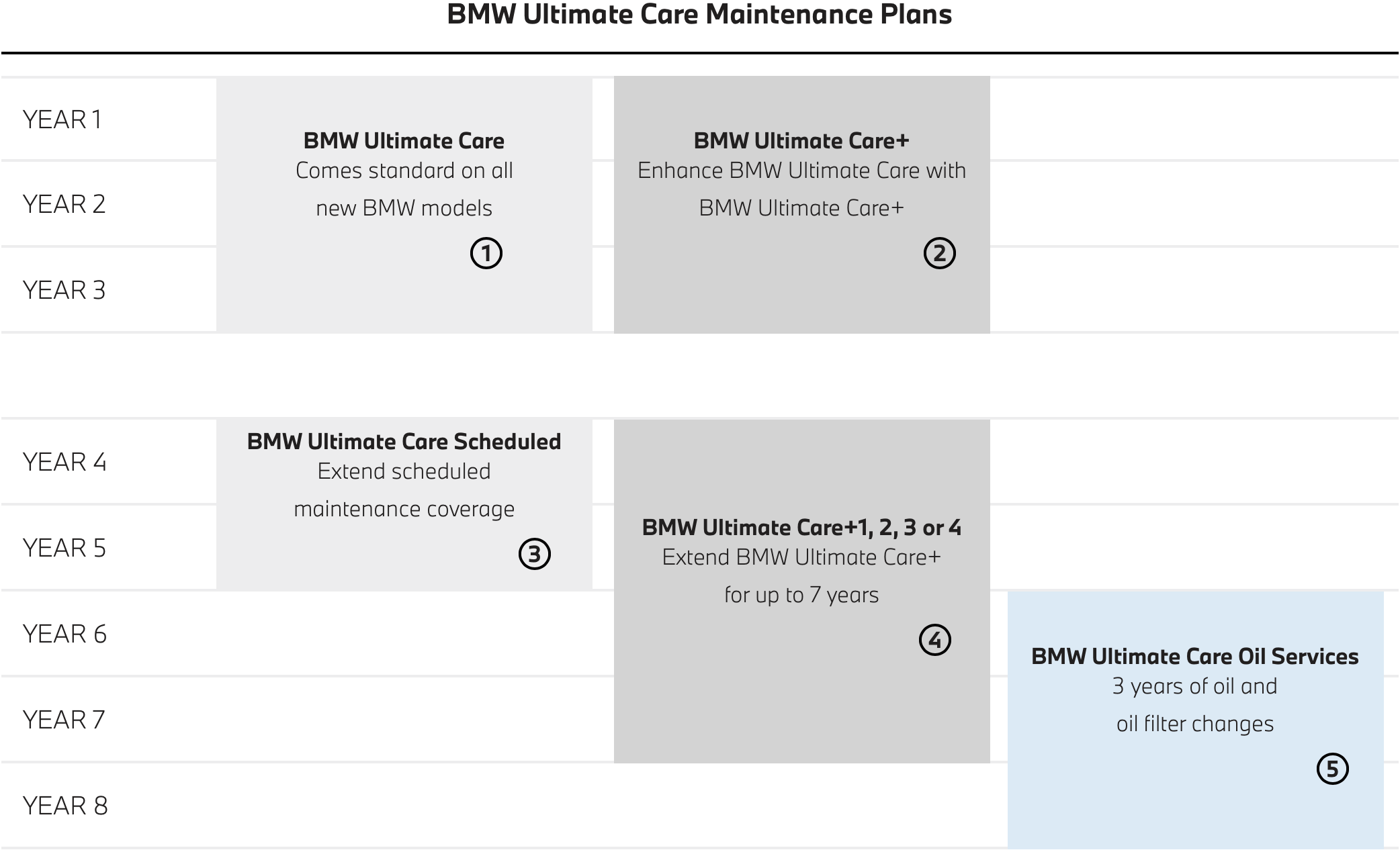Click 'Comes standard on all' description text
The height and width of the screenshot is (850, 1400).
[404, 171]
